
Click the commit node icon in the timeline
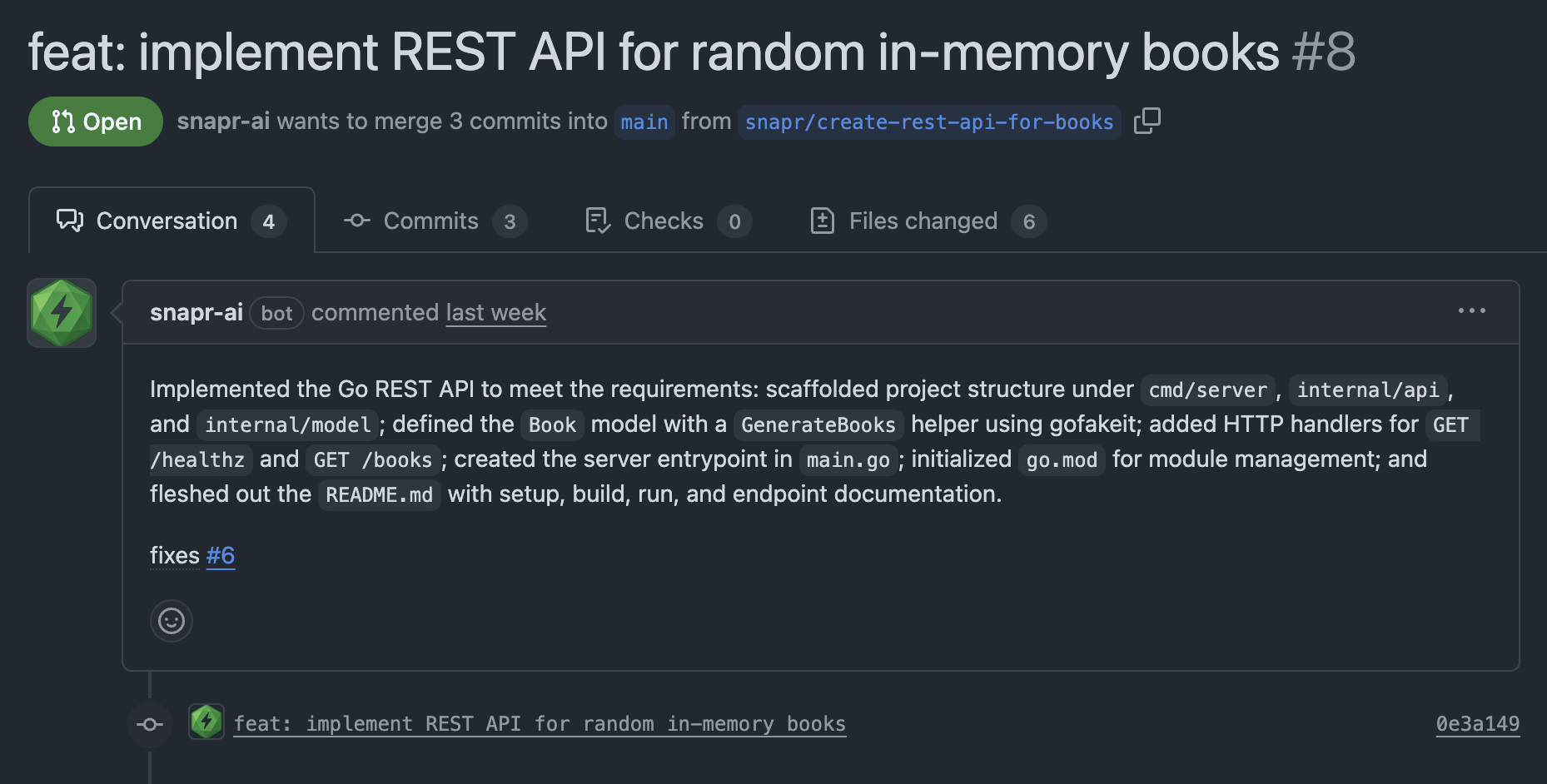(149, 724)
